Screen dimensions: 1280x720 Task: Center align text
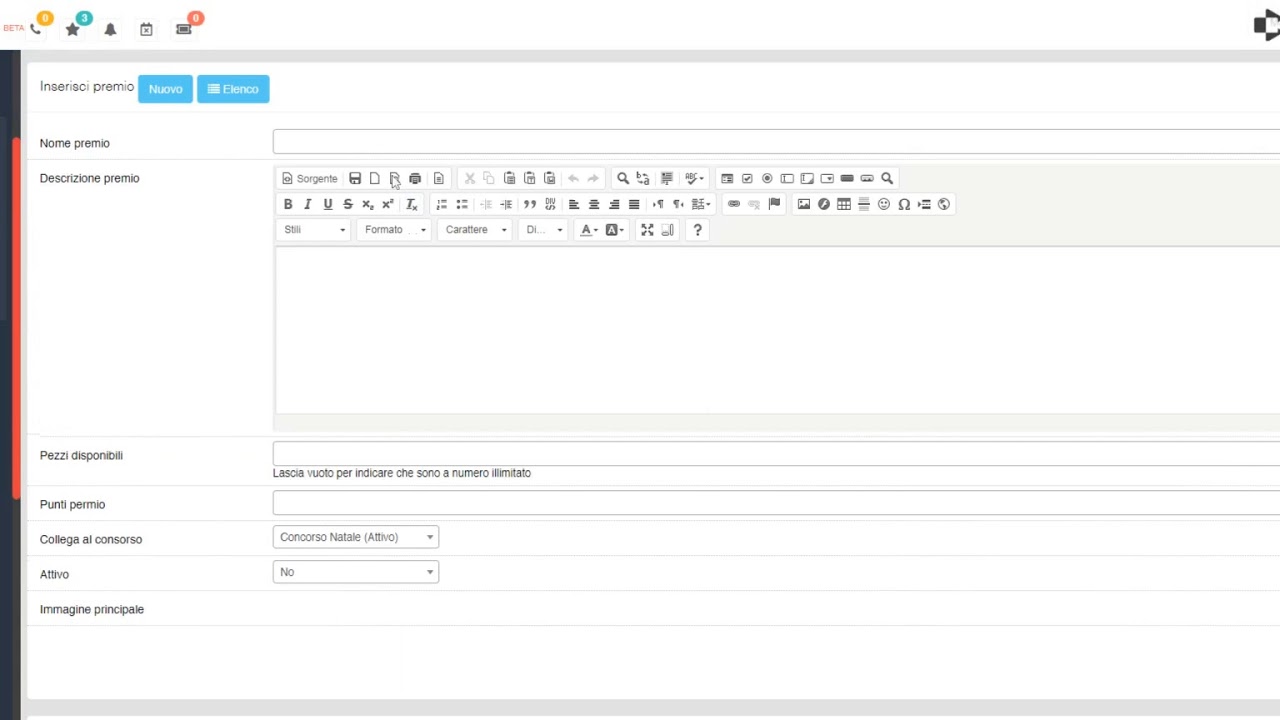click(x=594, y=204)
